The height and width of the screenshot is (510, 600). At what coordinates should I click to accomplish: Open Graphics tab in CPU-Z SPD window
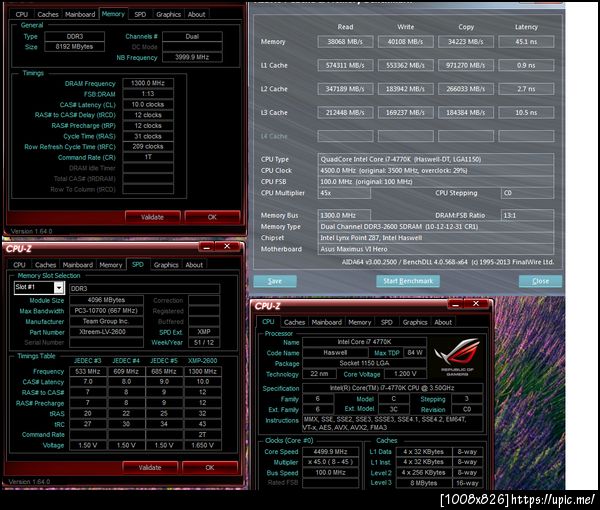pos(166,265)
